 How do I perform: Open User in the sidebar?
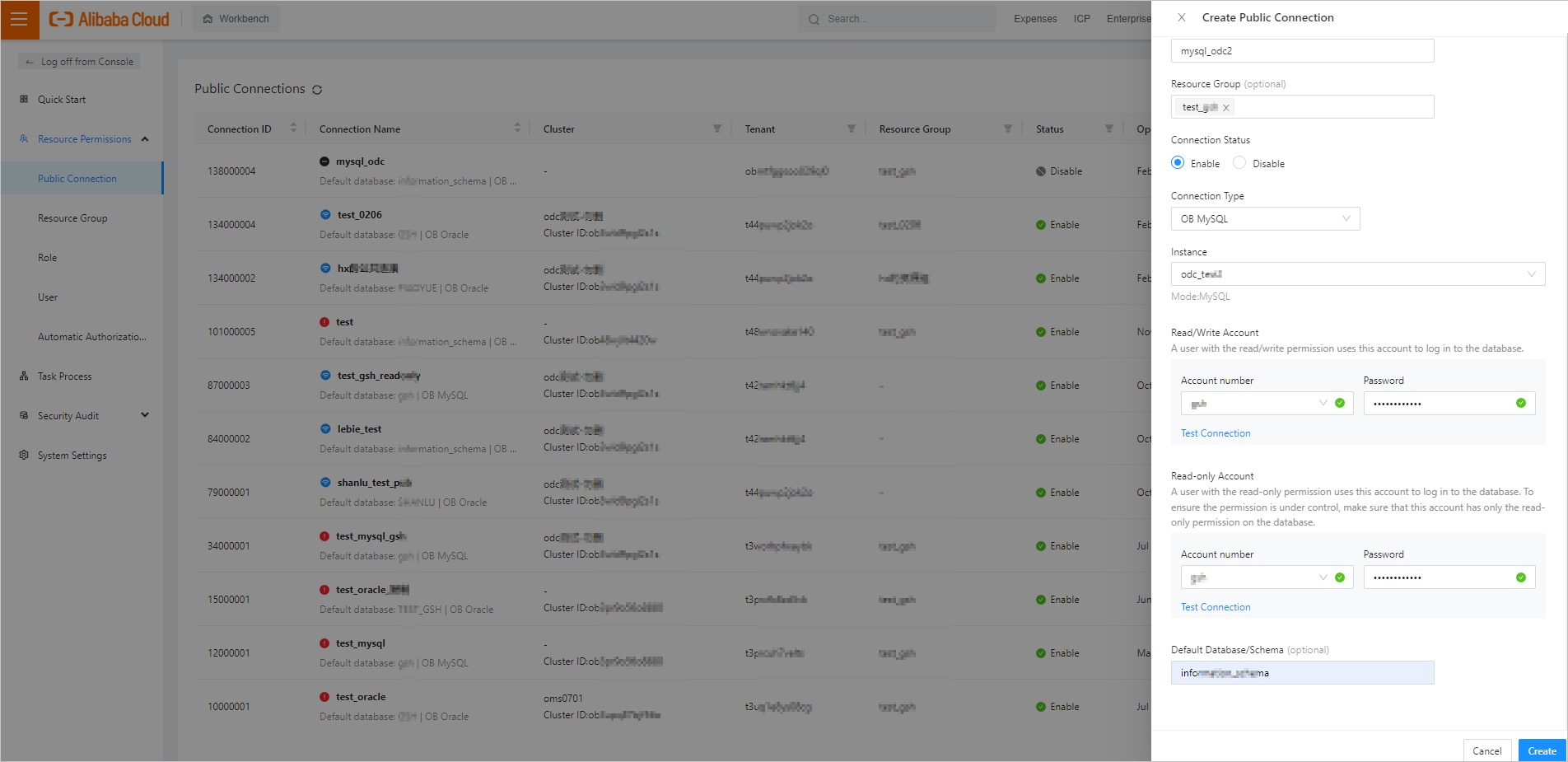(48, 297)
